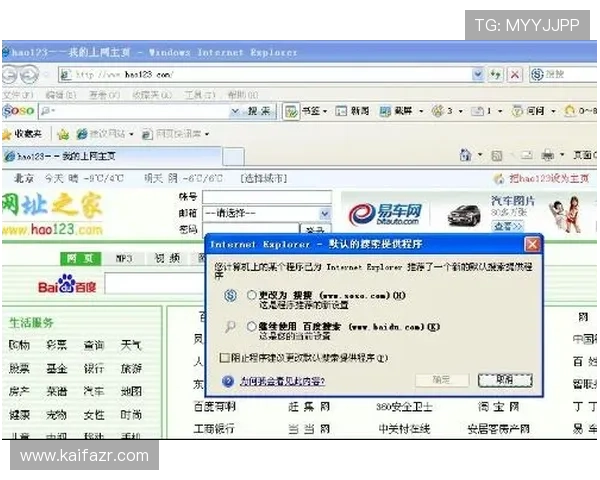Select the MP3 search tab
Viewport: 600px width, 480px height.
coord(124,259)
